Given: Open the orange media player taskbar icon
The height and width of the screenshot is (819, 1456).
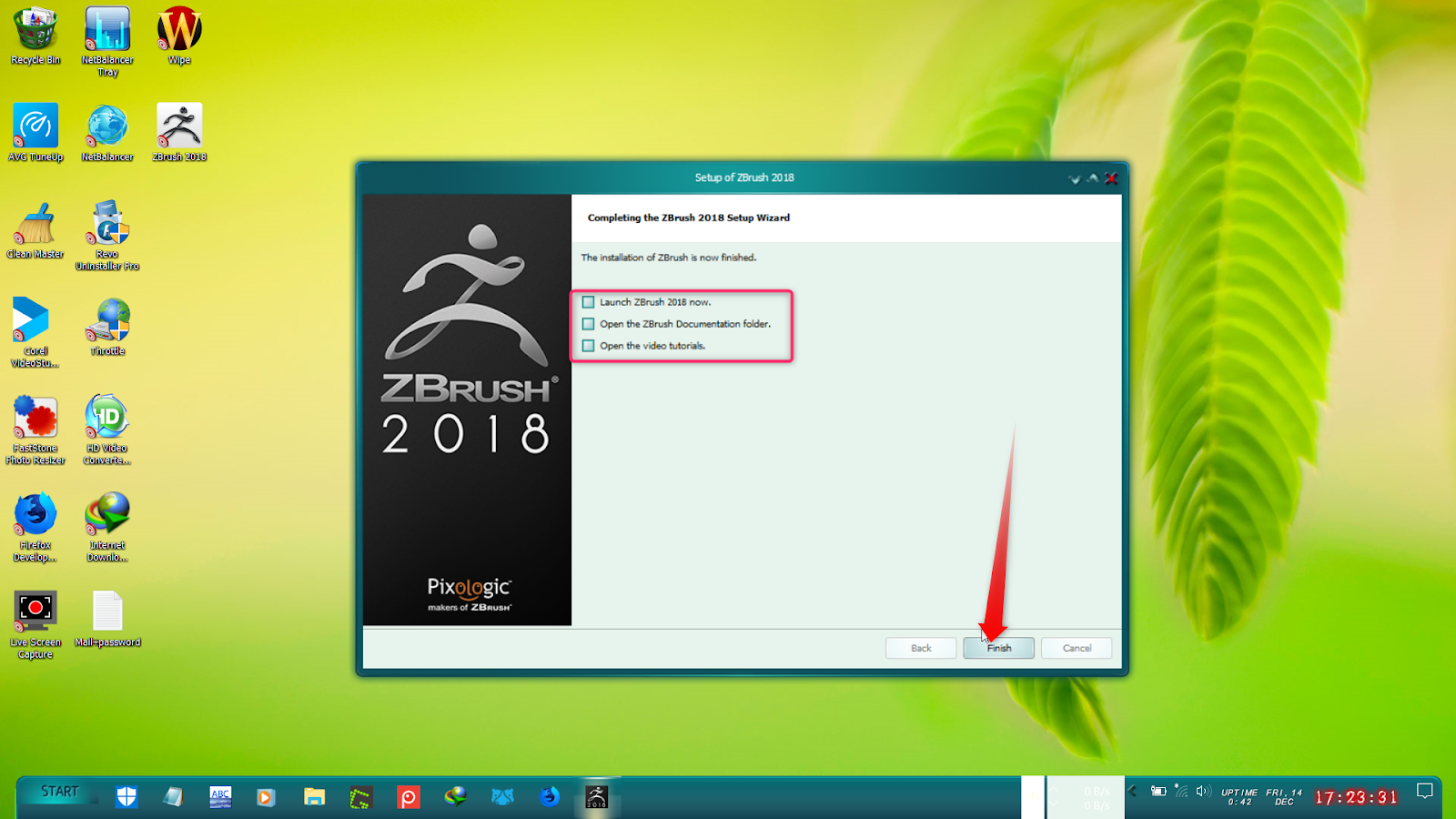Looking at the screenshot, I should coord(266,797).
